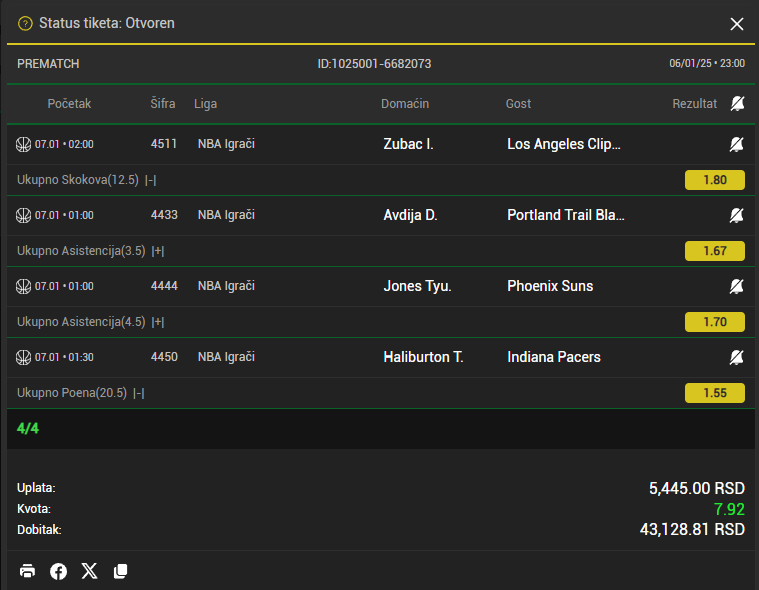Click the 1.67 odds button

(x=714, y=251)
